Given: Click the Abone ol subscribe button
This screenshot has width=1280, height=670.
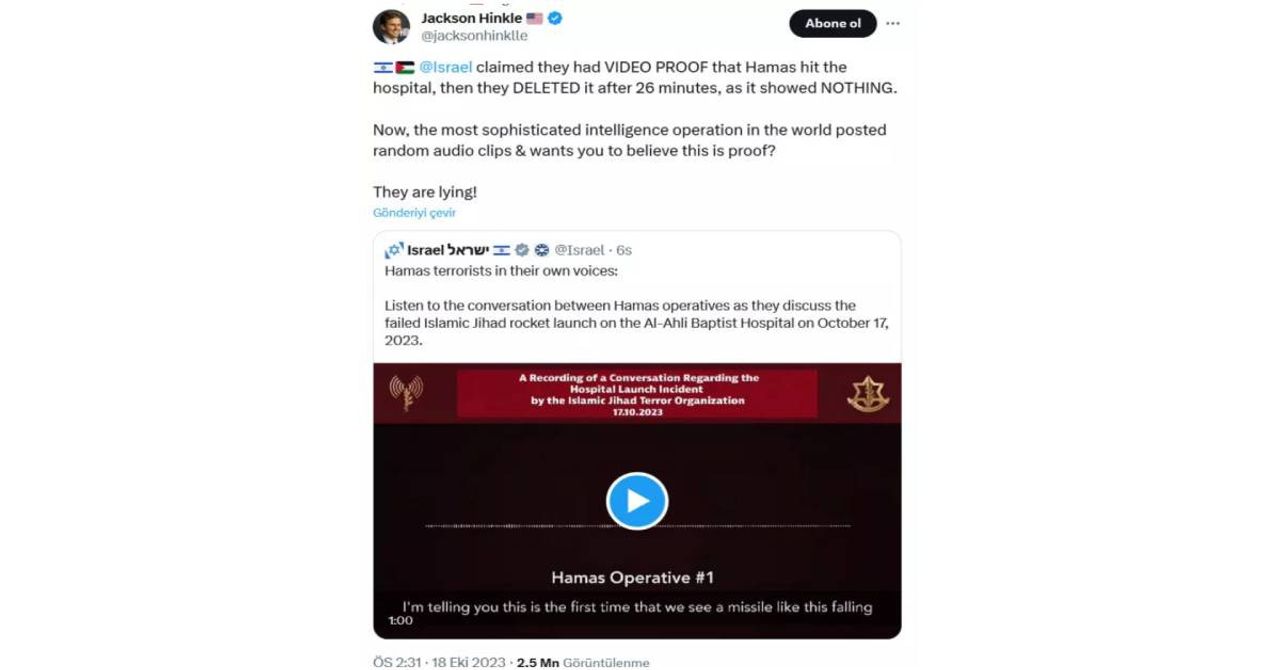Looking at the screenshot, I should pos(833,23).
